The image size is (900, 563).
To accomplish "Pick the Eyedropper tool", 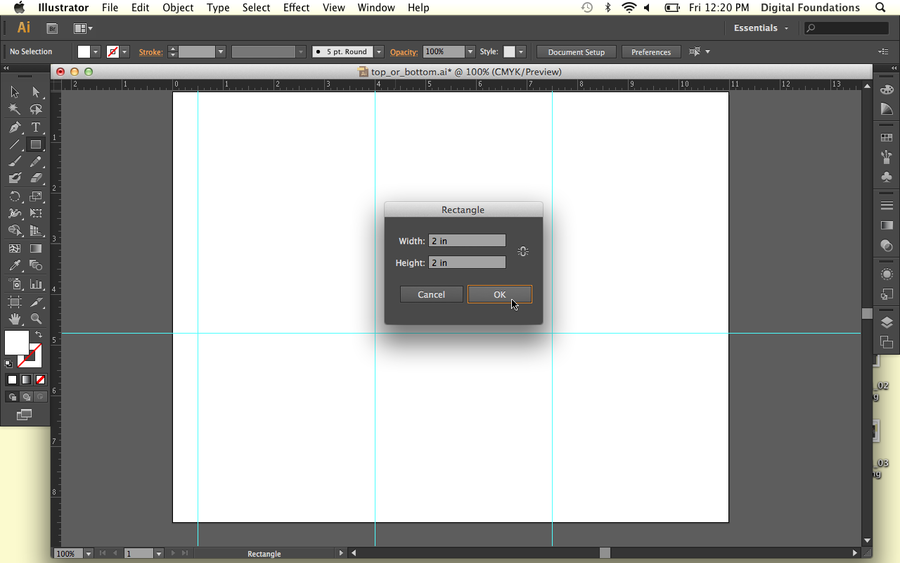I will click(x=14, y=266).
